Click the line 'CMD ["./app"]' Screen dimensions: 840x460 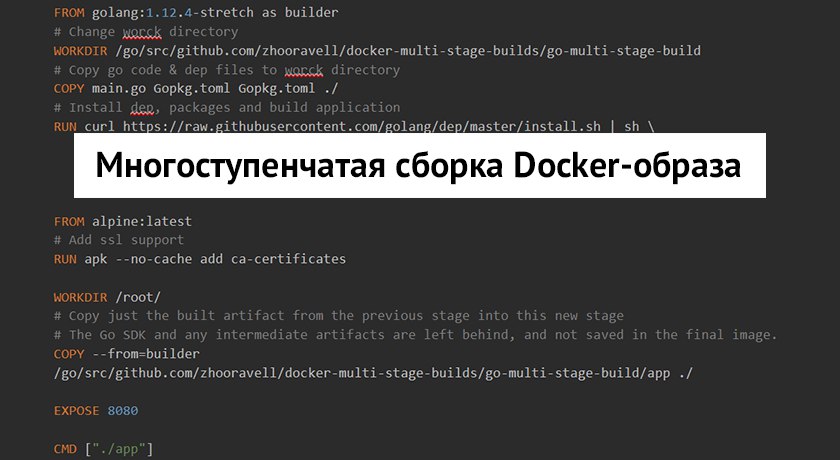[x=103, y=449]
